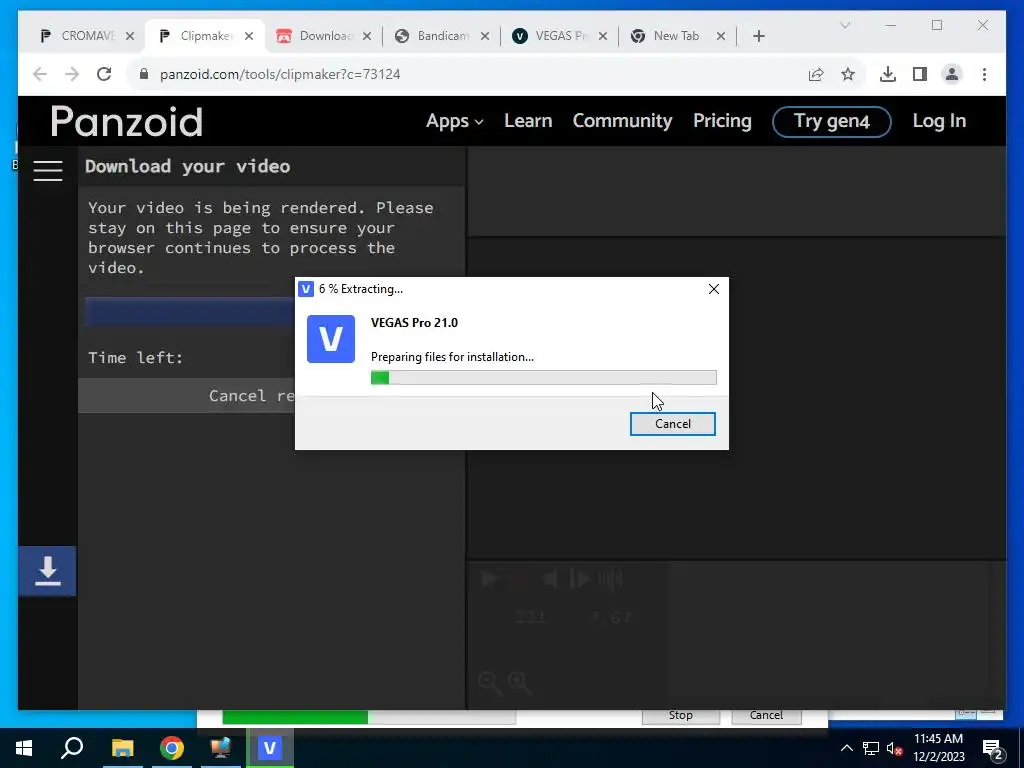Show hidden system tray icons
The height and width of the screenshot is (768, 1024).
coord(846,748)
